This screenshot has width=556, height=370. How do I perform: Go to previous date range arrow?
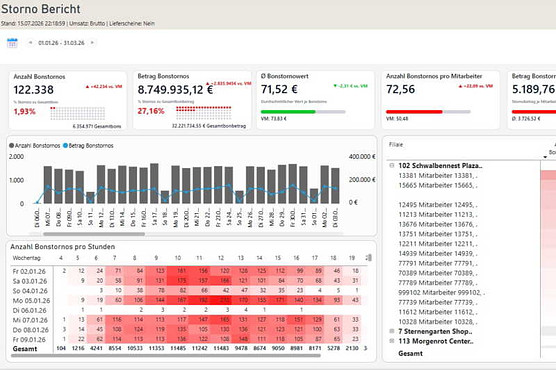[30, 43]
